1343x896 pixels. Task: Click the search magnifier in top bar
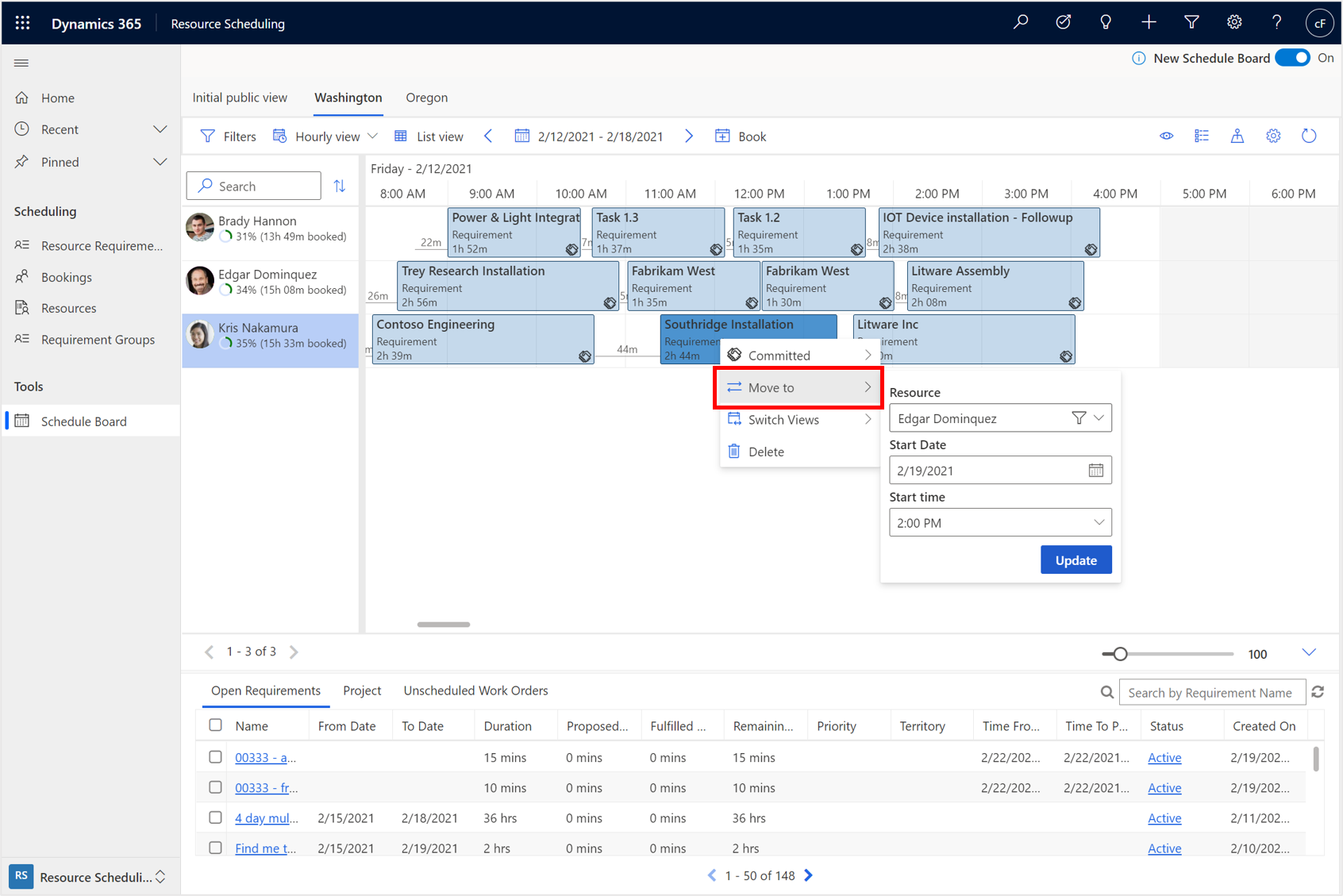point(1021,23)
